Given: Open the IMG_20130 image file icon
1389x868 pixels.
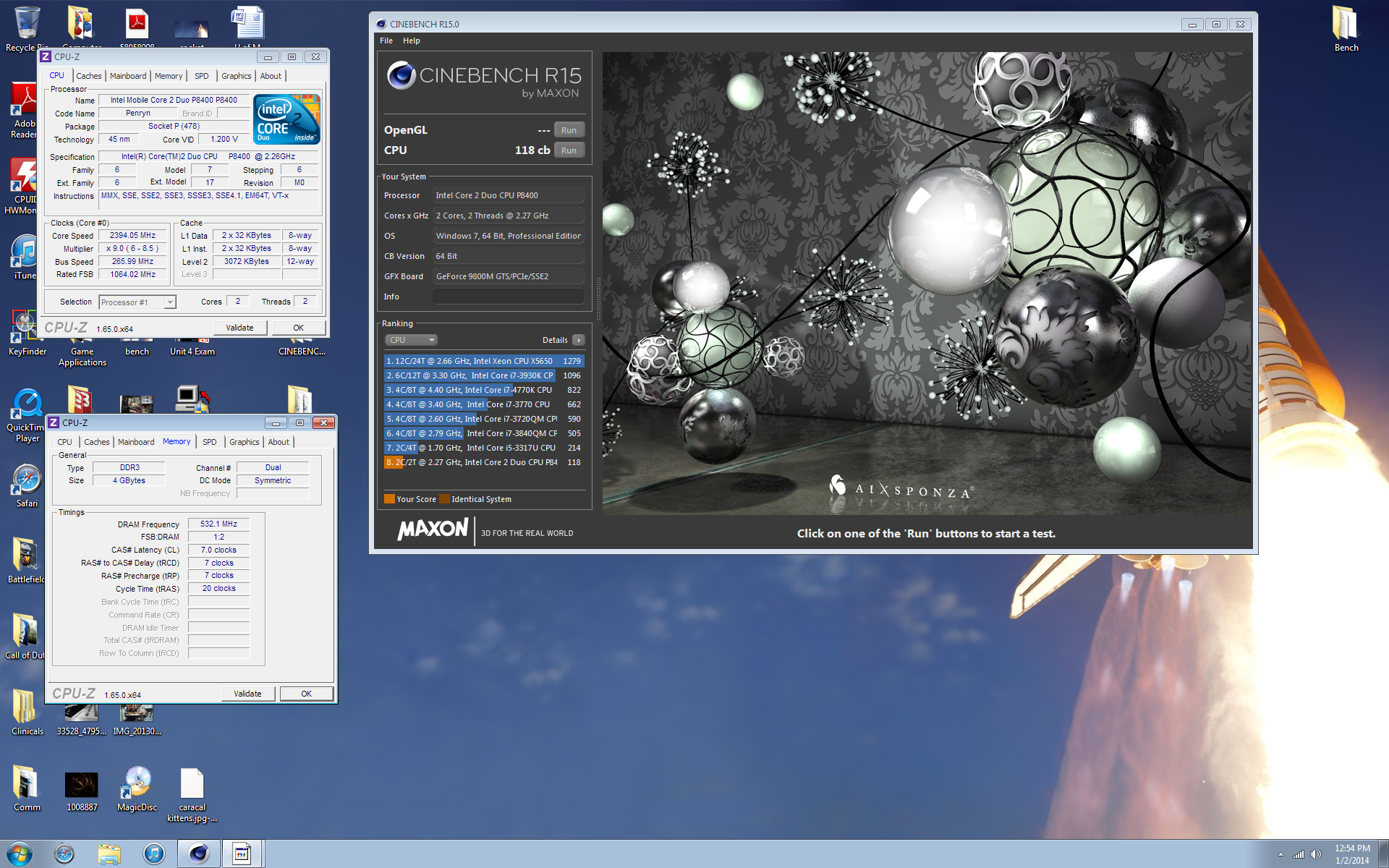Looking at the screenshot, I should pyautogui.click(x=137, y=721).
